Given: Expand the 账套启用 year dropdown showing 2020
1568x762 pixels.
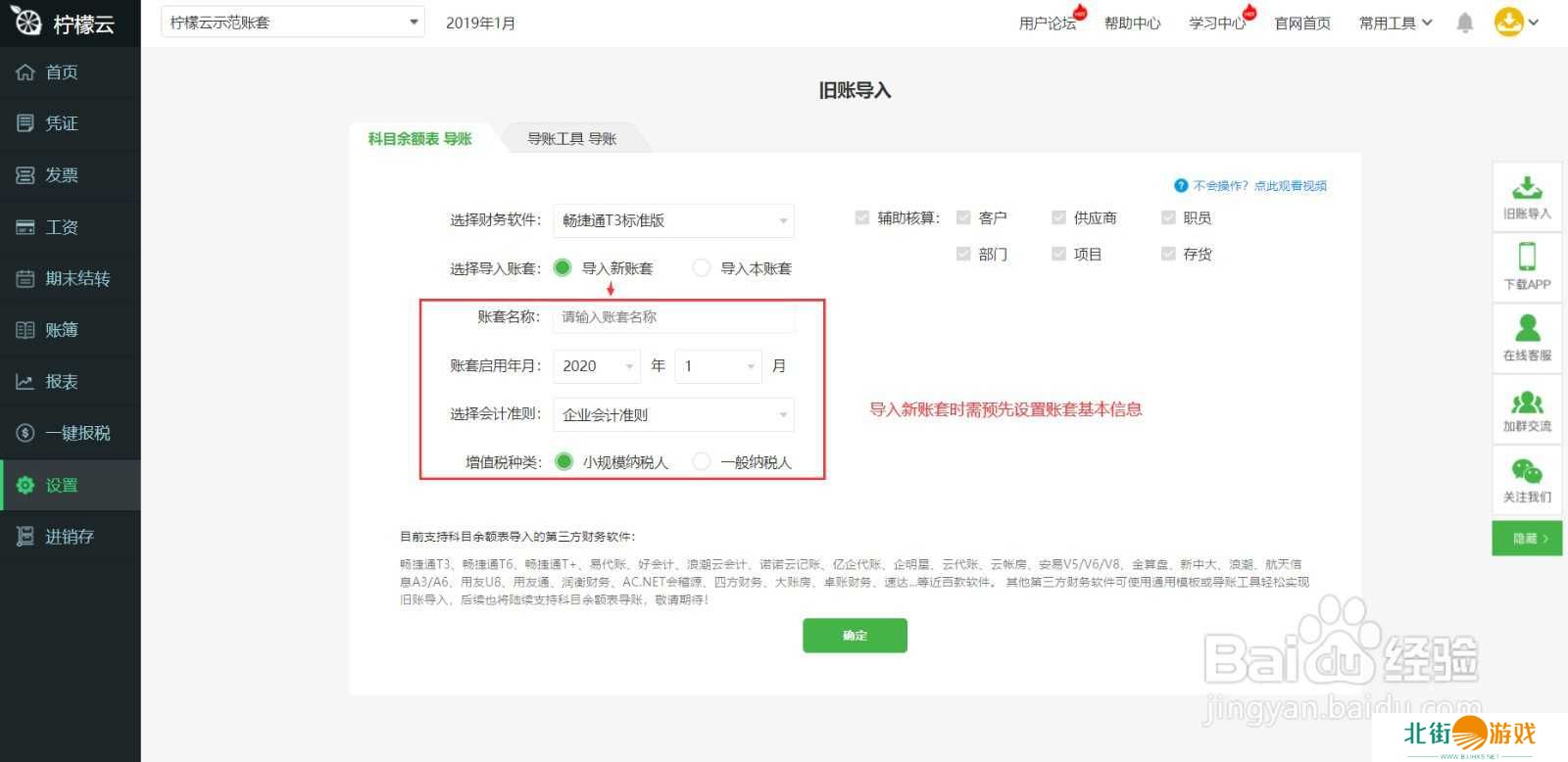Looking at the screenshot, I should coord(597,365).
